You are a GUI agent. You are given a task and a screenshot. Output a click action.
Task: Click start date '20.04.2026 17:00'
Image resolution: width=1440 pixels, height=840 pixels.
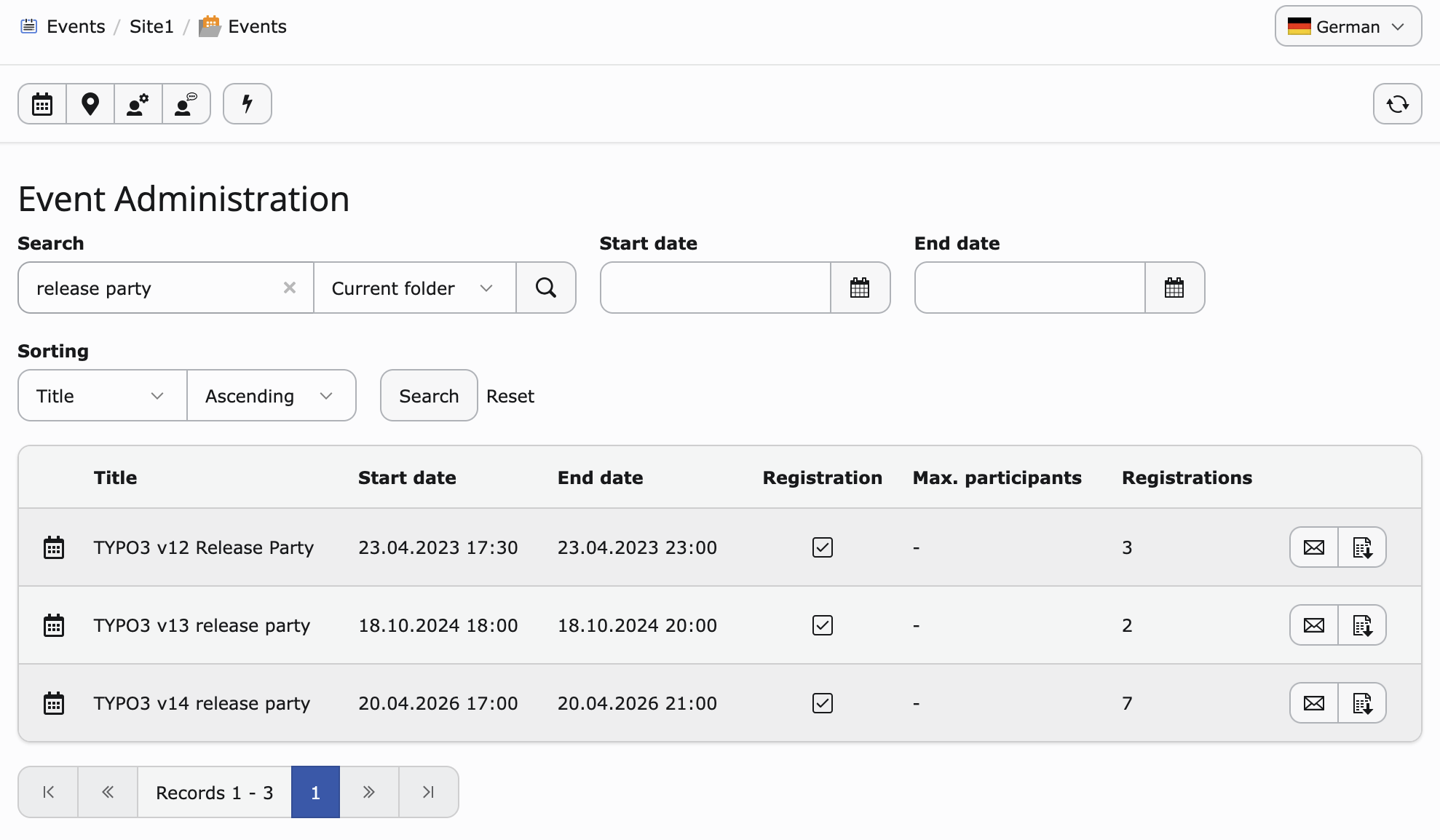(x=438, y=703)
